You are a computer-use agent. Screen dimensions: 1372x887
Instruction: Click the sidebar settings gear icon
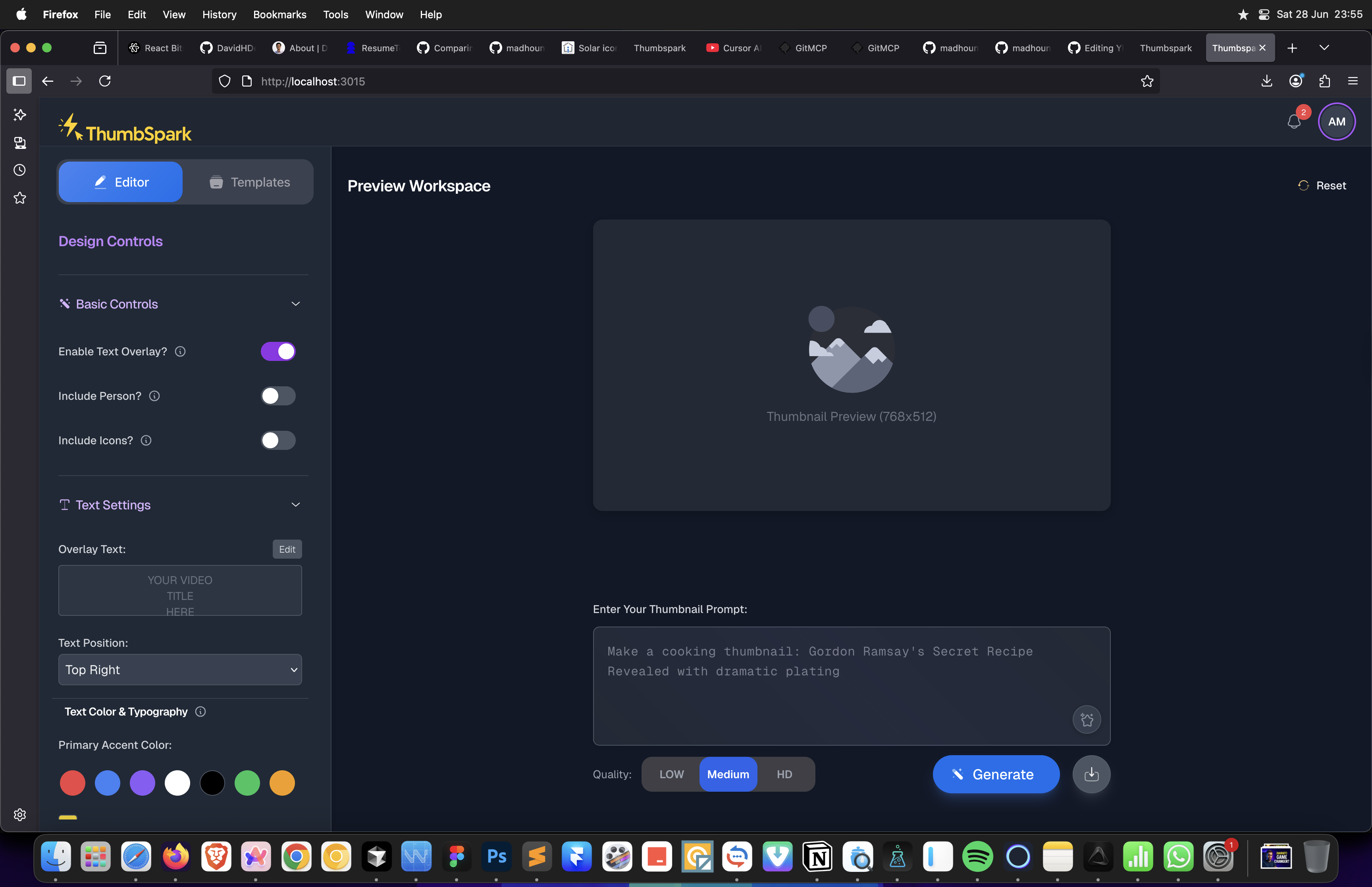click(19, 814)
